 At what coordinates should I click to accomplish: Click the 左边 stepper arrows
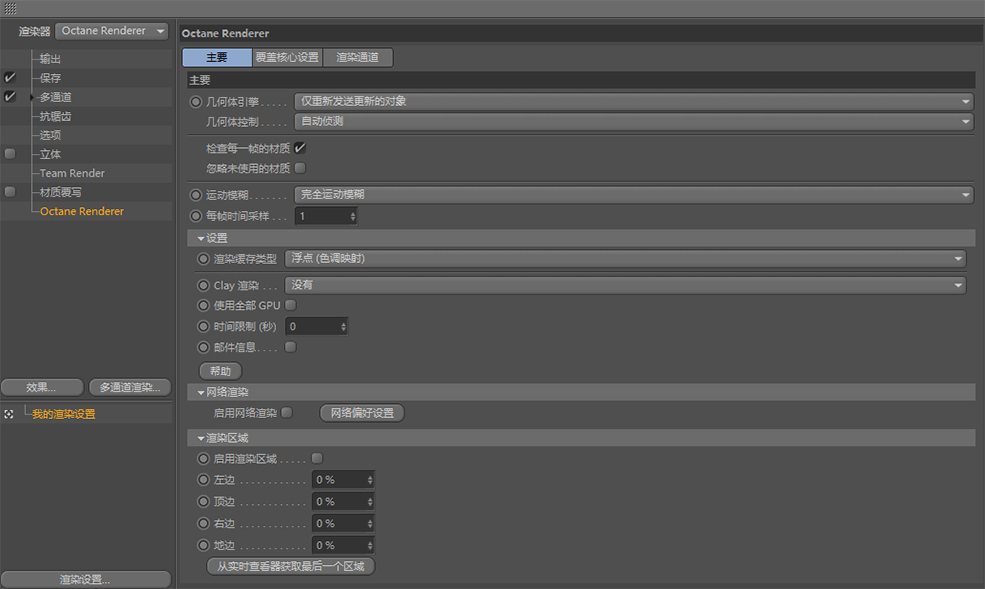click(370, 480)
